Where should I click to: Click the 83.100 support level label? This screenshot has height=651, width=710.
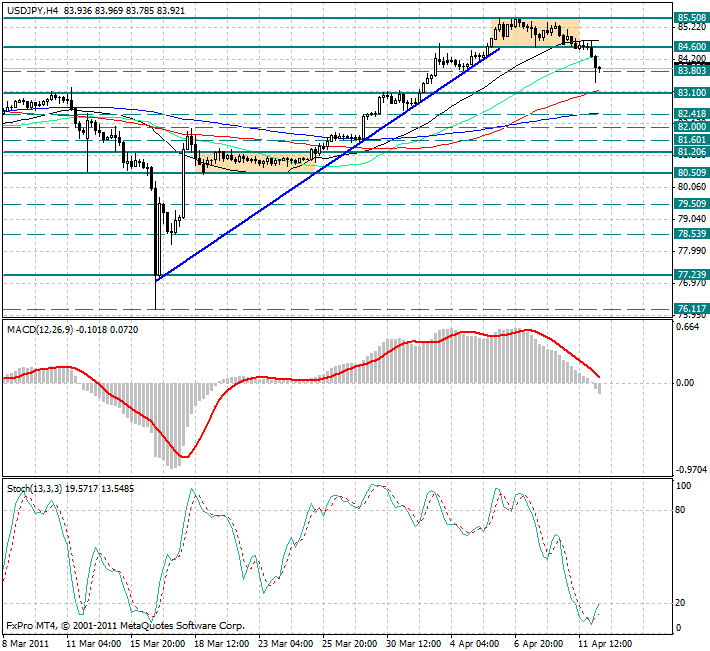pos(691,93)
